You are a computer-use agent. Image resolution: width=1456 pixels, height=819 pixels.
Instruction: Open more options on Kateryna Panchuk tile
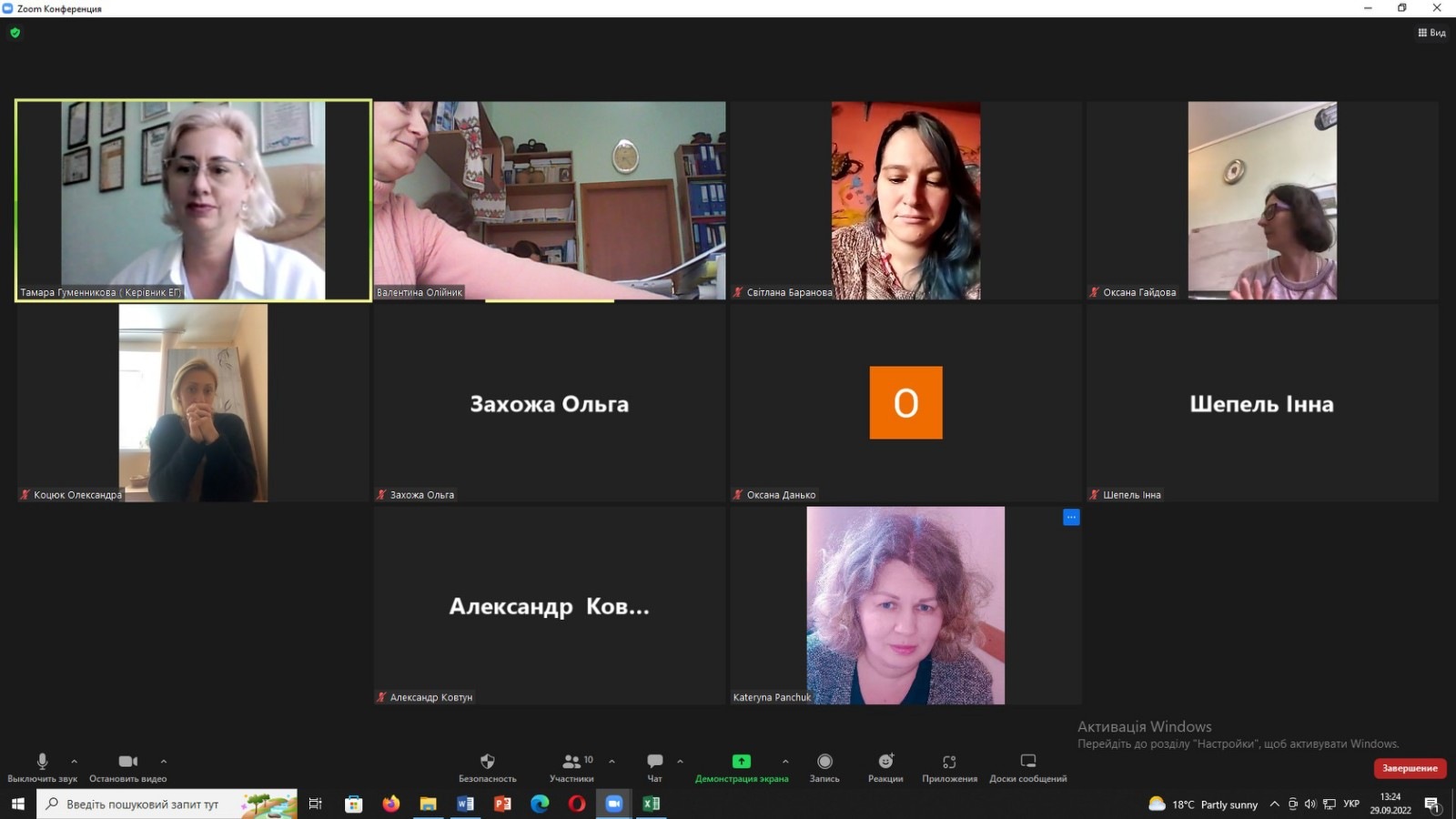1071,517
